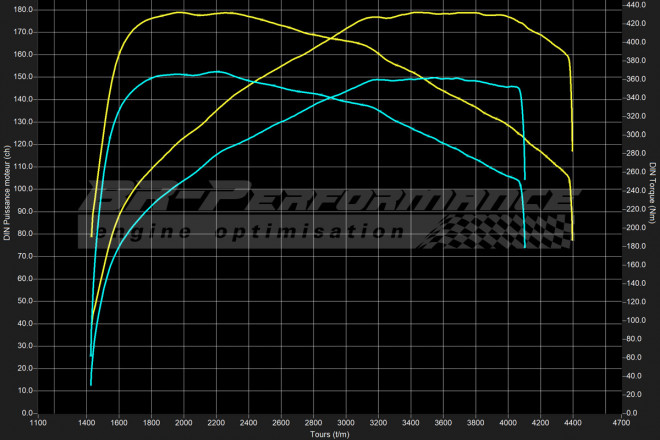
Task: Click the 4700 label on the x-axis
Action: coord(621,423)
